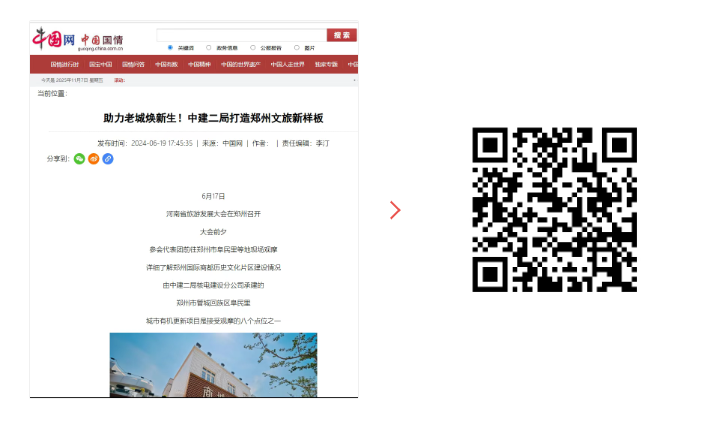Click the article headline about 中建二局
The width and height of the screenshot is (703, 425).
213,118
